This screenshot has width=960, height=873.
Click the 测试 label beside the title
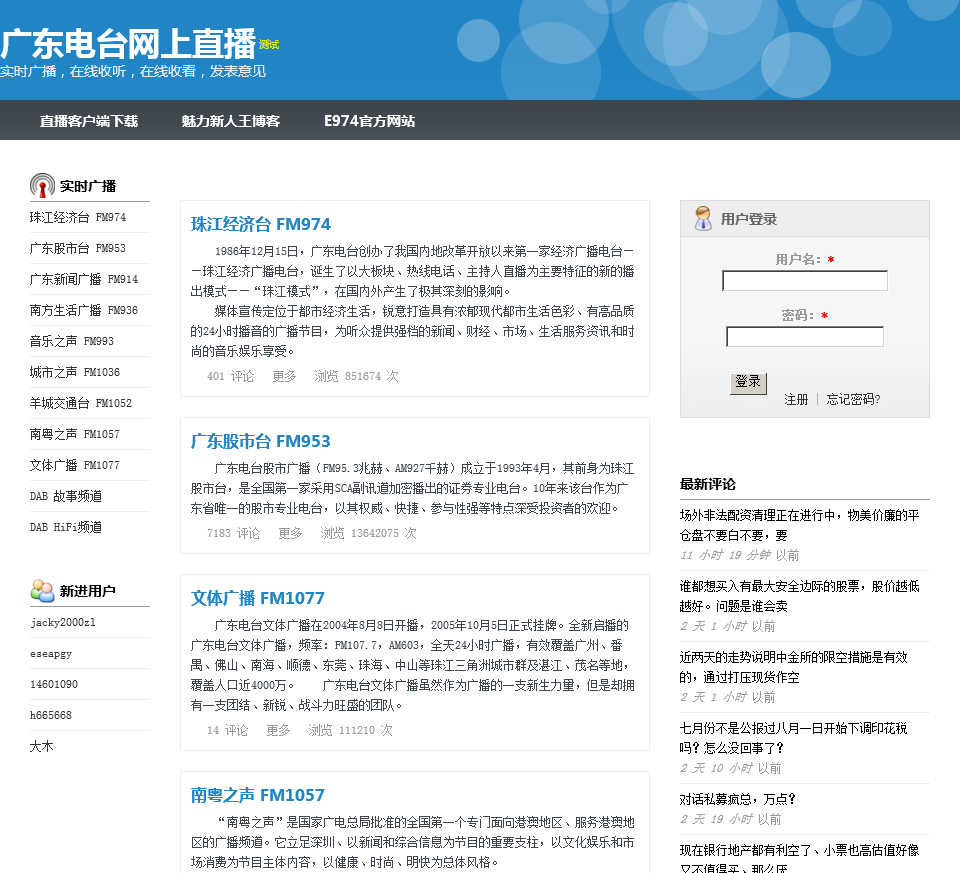pyautogui.click(x=269, y=45)
